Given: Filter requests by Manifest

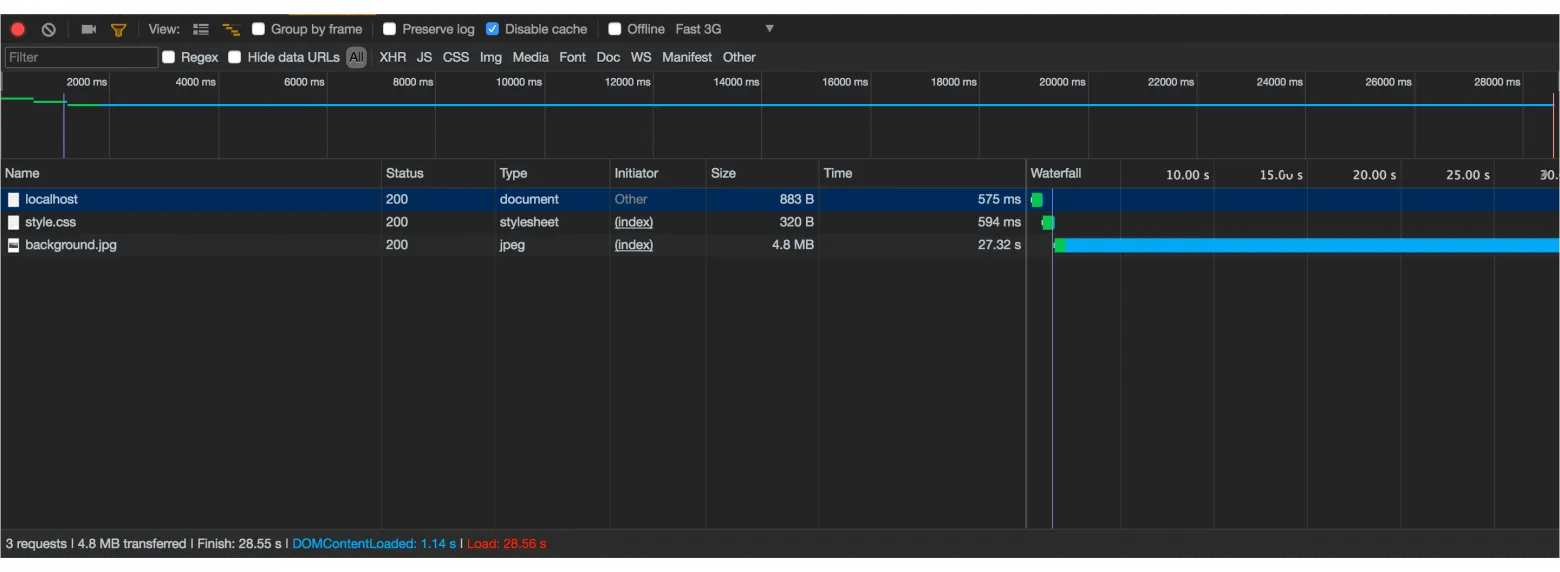Looking at the screenshot, I should [x=687, y=57].
